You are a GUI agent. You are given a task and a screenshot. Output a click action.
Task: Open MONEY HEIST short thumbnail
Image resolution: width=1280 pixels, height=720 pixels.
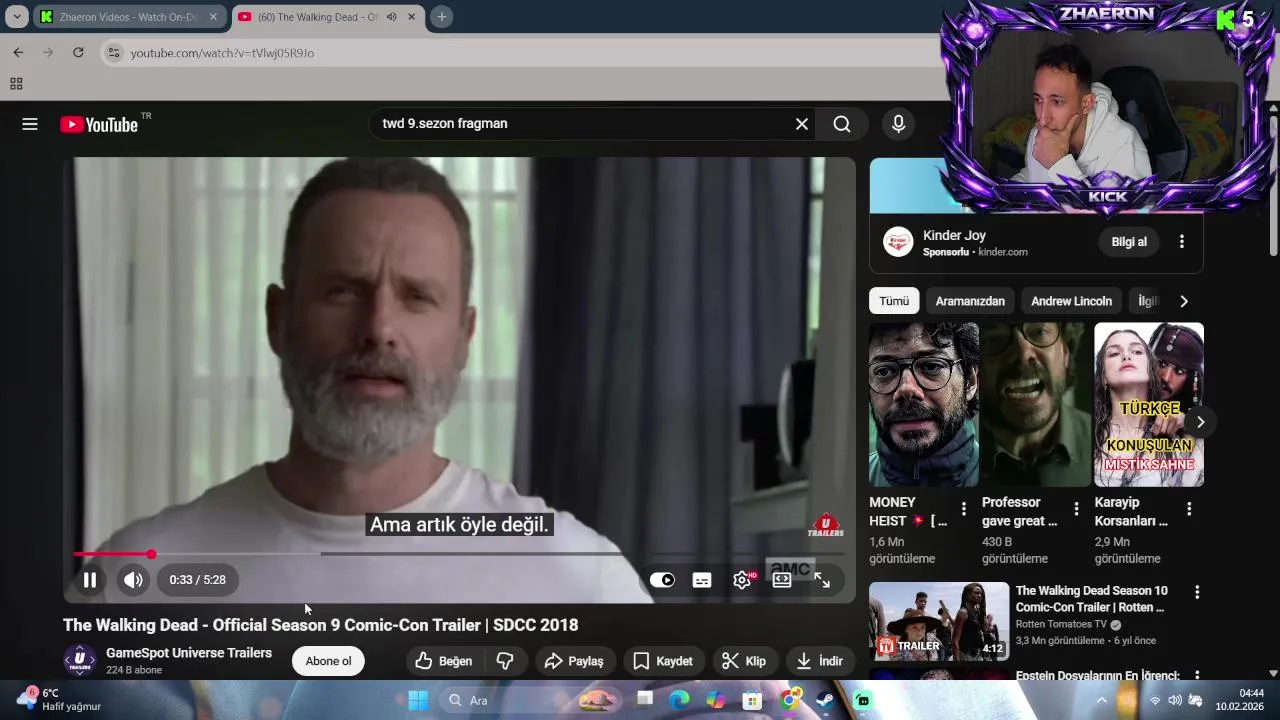(x=924, y=404)
